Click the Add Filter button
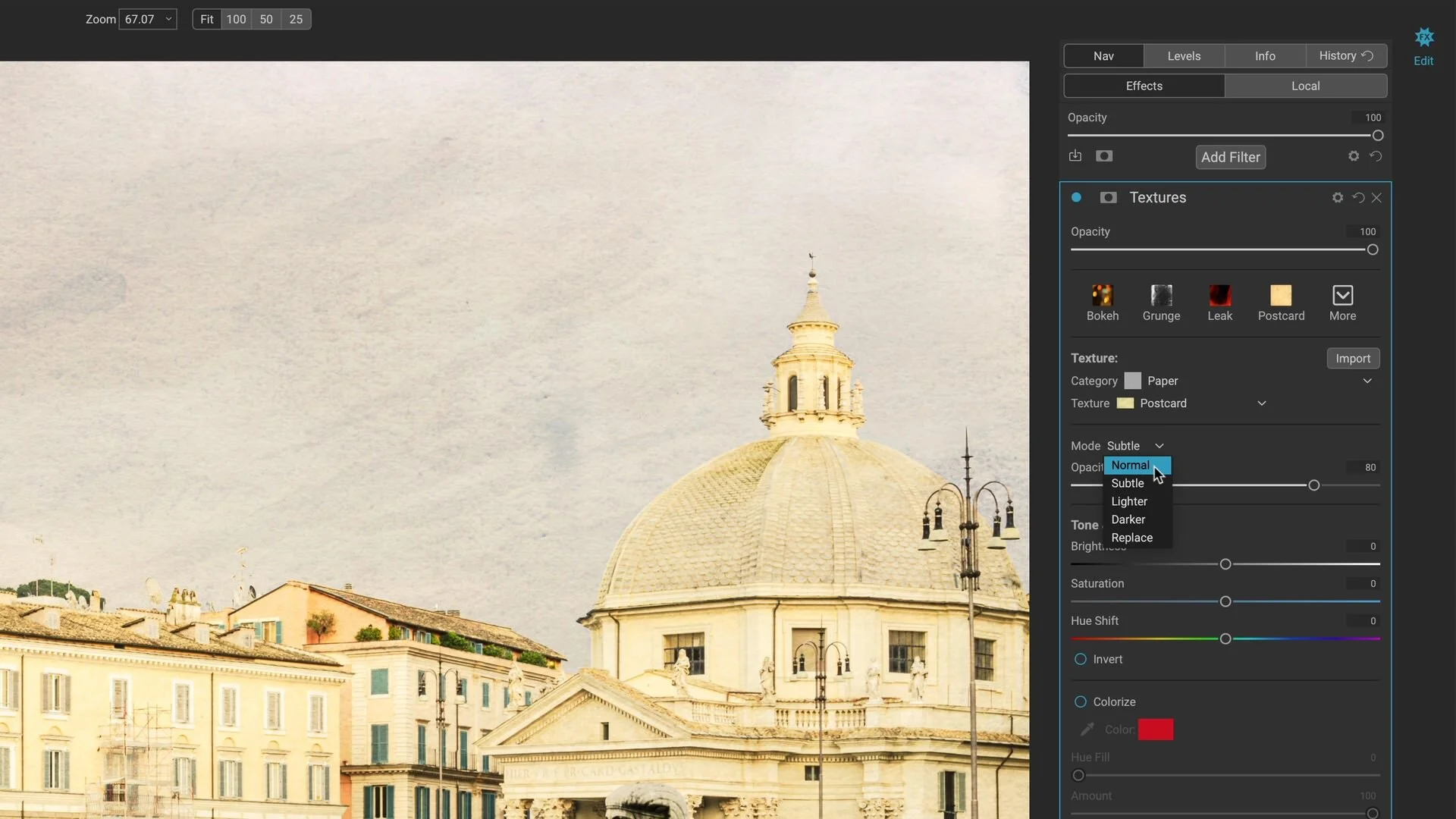Viewport: 1456px width, 819px height. click(x=1230, y=157)
